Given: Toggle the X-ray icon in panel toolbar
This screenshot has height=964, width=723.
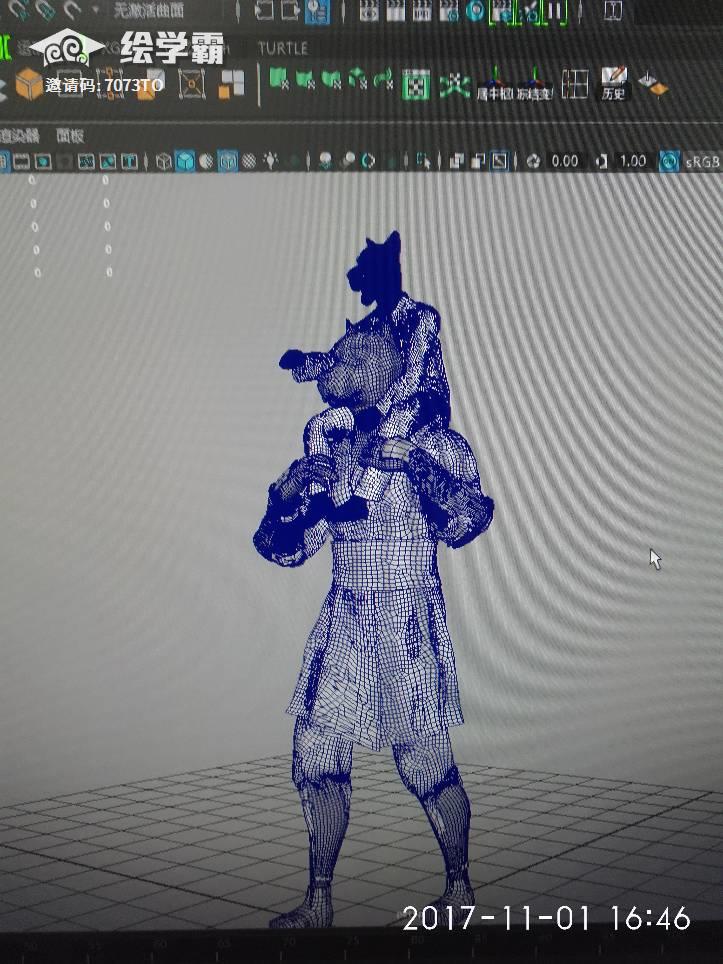Looking at the screenshot, I should pos(456,161).
